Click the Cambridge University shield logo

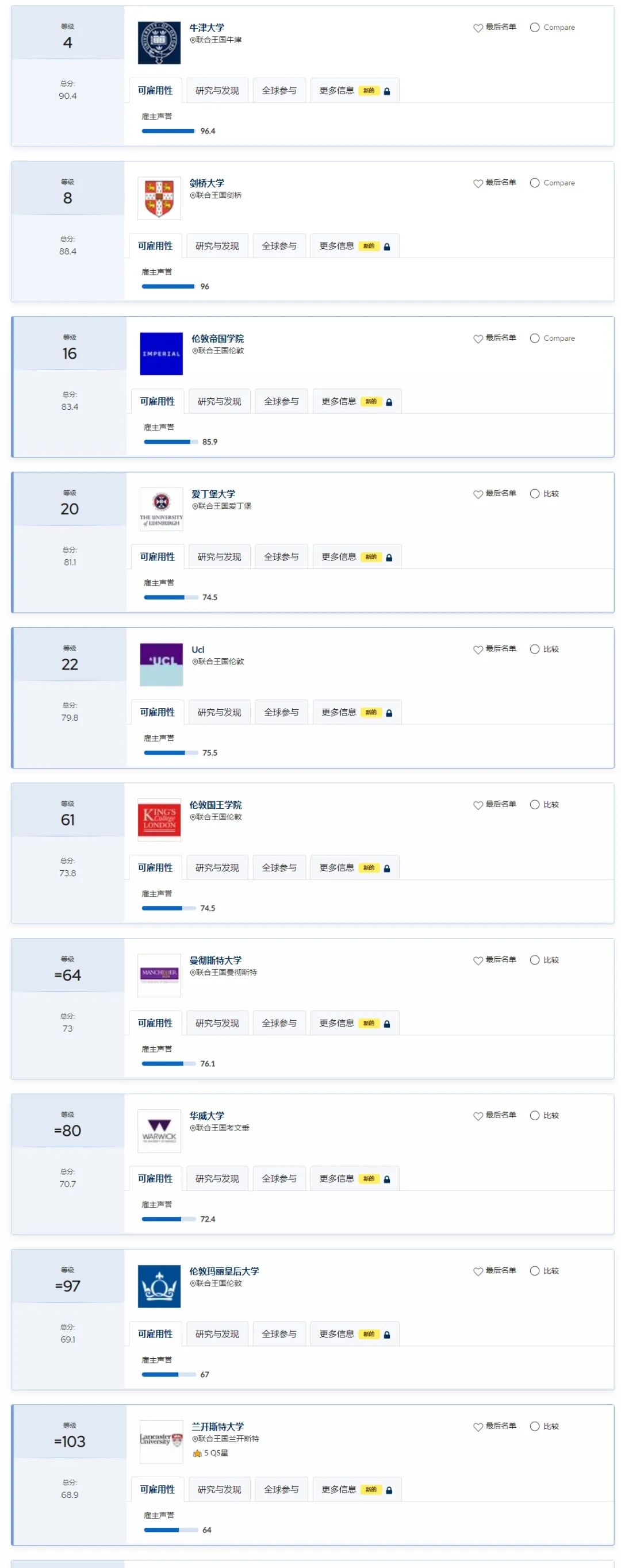(159, 198)
